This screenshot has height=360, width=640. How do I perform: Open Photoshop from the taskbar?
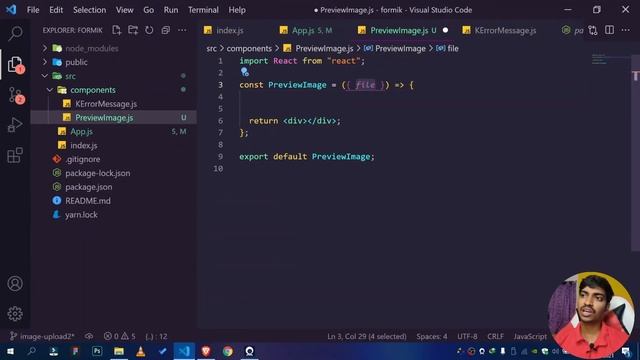tap(97, 351)
